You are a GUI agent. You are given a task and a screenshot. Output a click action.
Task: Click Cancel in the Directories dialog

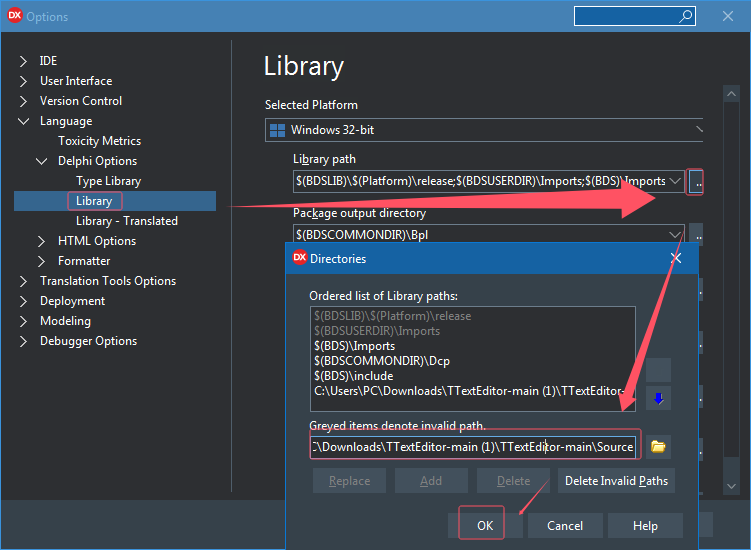click(x=565, y=526)
